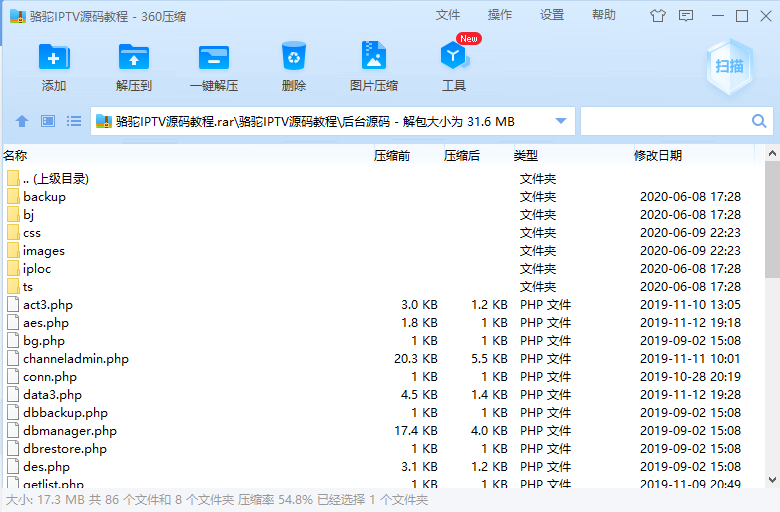
Task: Click the 20.3 KB size of channeladmin.php
Action: pos(416,359)
